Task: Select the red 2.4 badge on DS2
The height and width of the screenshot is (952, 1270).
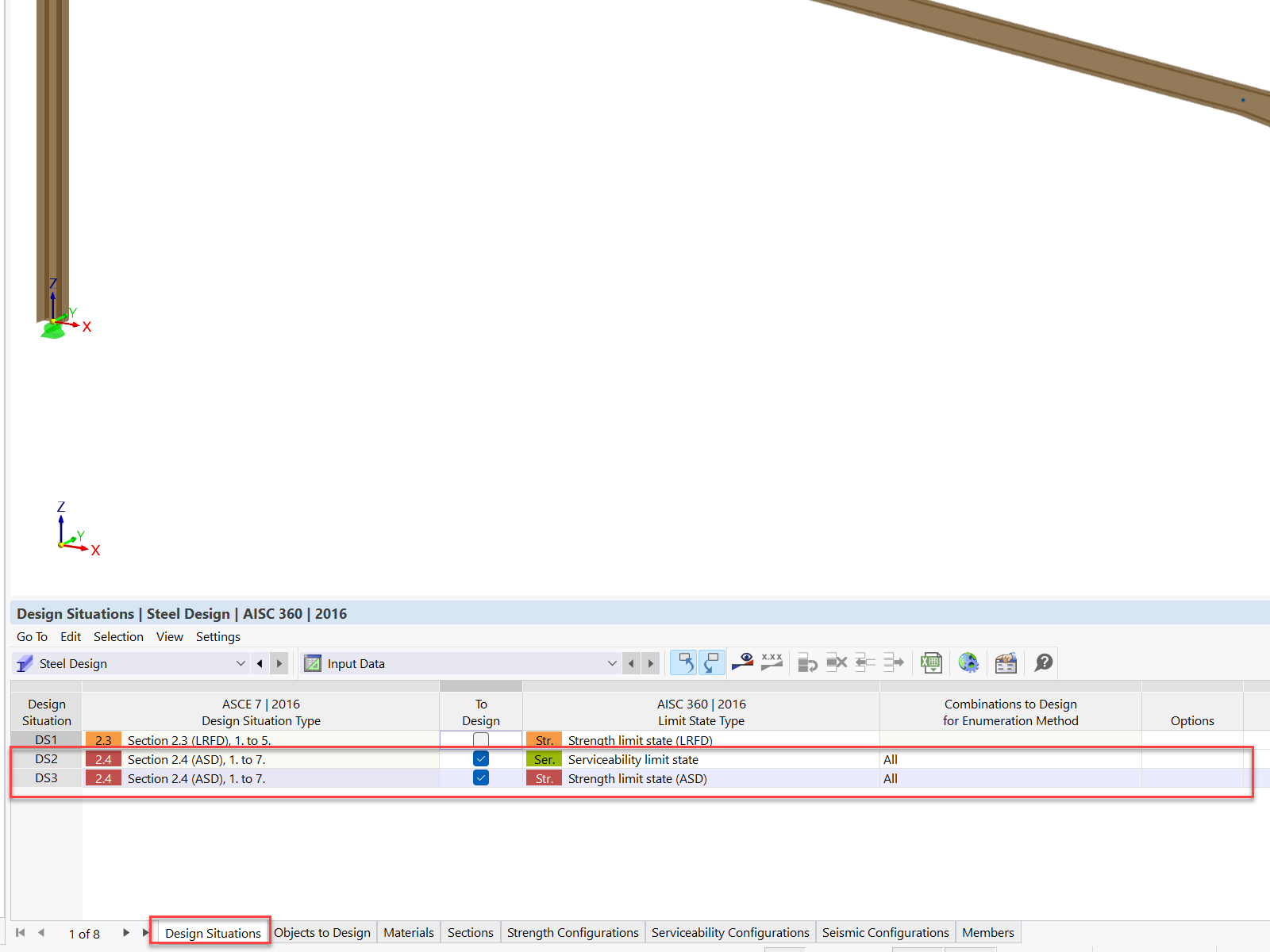Action: (103, 758)
